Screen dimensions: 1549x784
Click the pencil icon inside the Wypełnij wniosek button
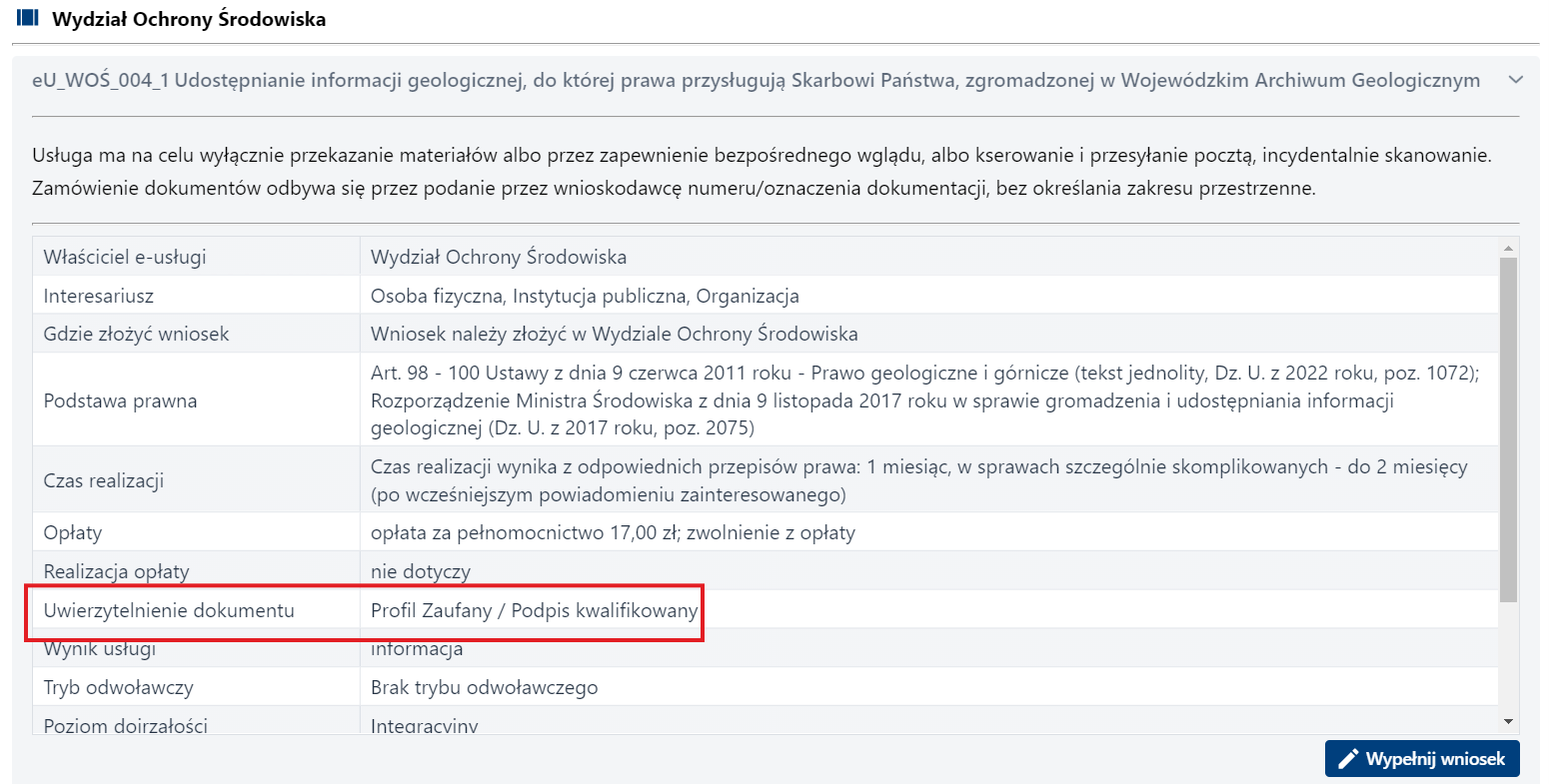[1346, 758]
